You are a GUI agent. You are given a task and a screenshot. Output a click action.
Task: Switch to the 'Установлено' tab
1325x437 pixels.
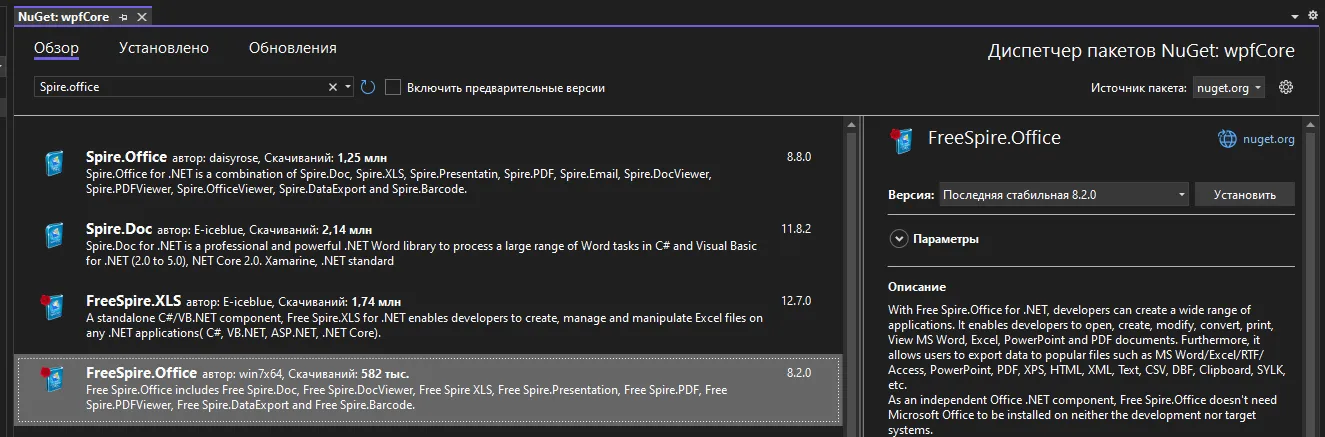pyautogui.click(x=164, y=47)
